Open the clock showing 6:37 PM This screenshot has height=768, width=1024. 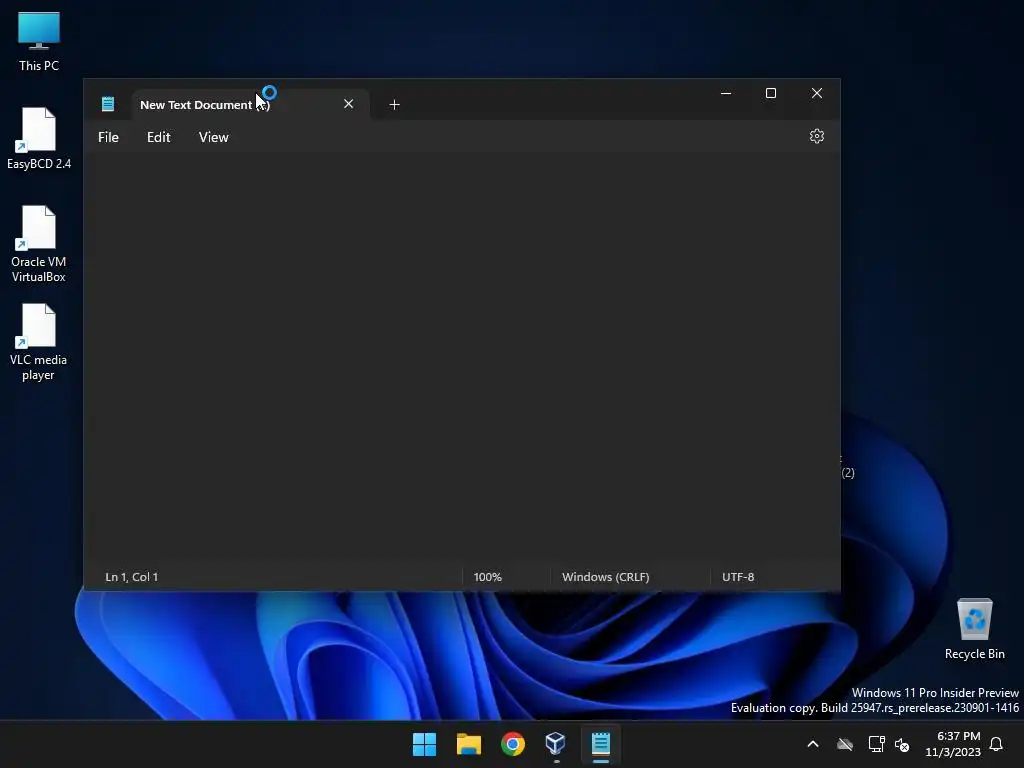(x=952, y=744)
